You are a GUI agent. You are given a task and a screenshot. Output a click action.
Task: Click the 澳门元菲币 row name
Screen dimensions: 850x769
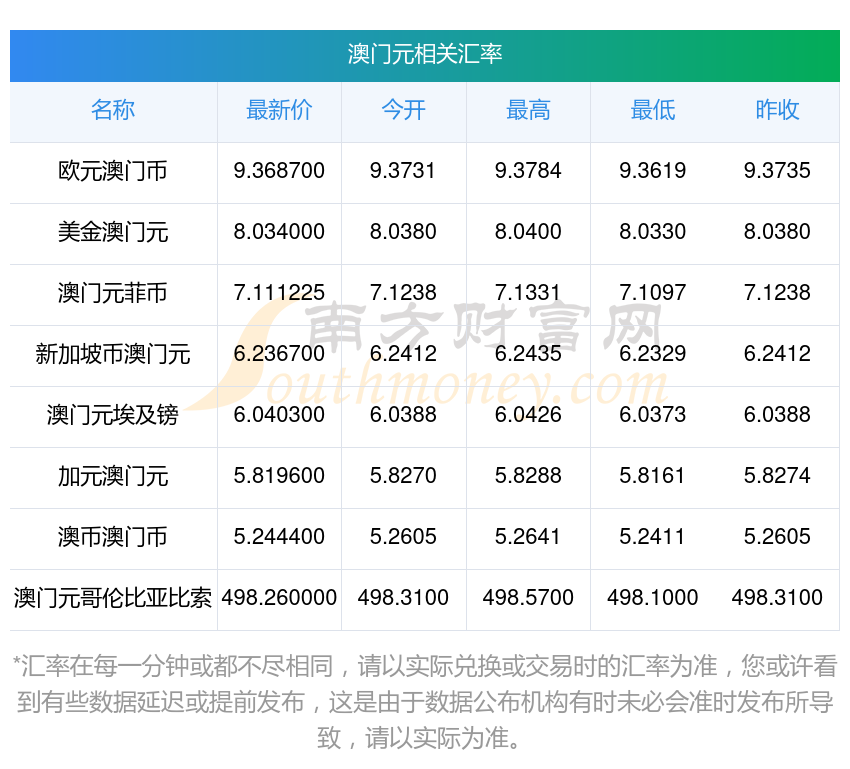point(113,293)
